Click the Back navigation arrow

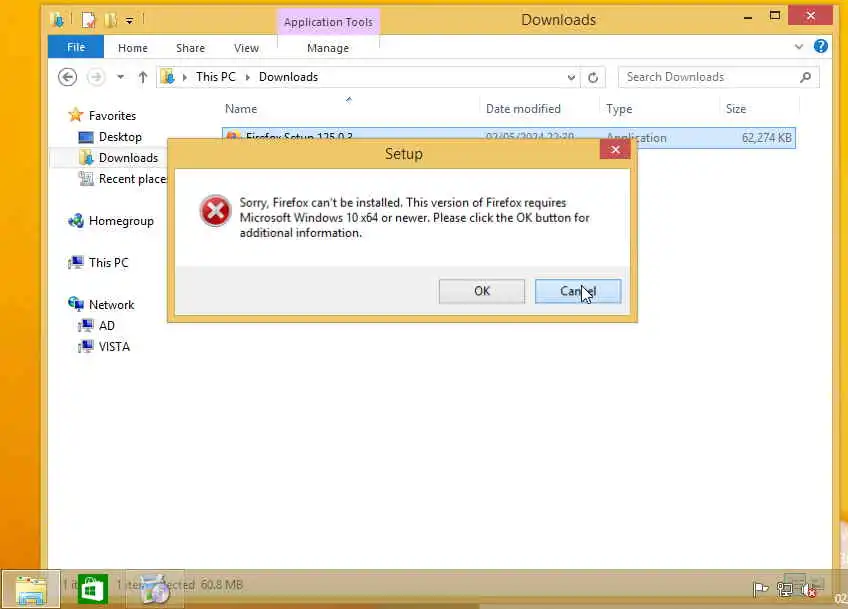[x=68, y=77]
